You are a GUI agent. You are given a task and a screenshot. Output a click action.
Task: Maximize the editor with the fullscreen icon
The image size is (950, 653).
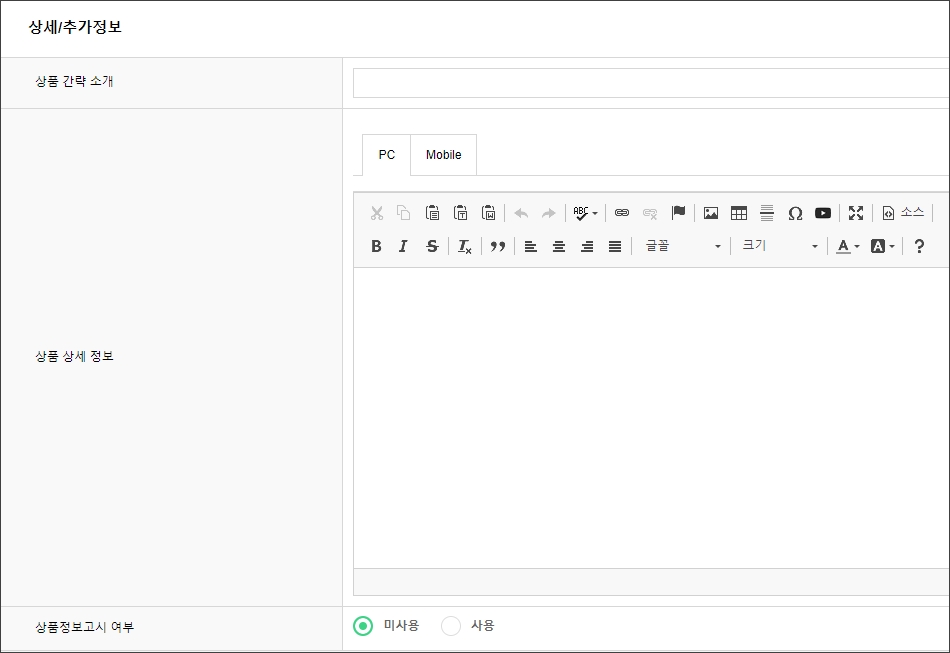click(x=856, y=213)
